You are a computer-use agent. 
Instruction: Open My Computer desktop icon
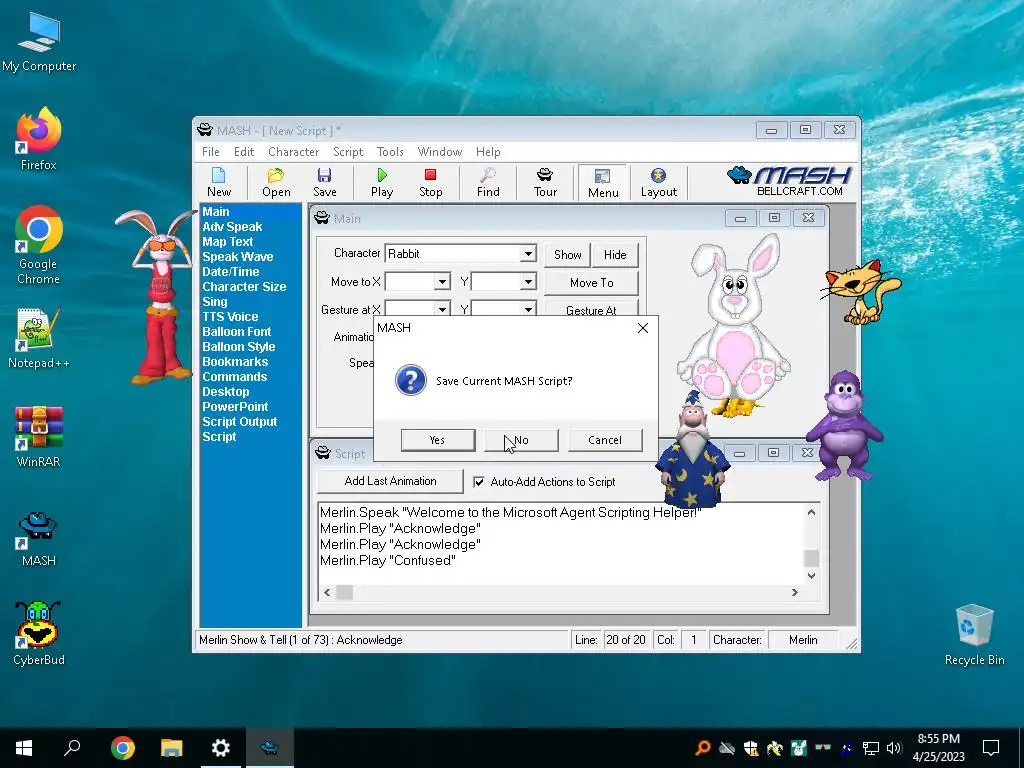(39, 43)
